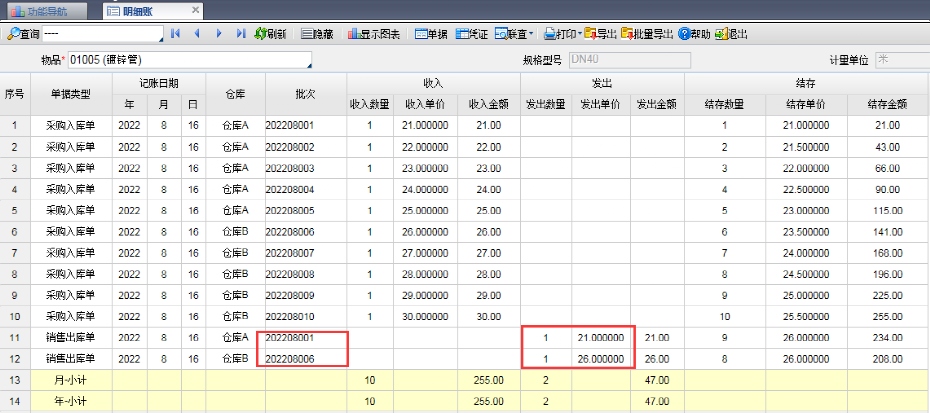The width and height of the screenshot is (930, 413).
Task: Click issue unit price 21.000000 in row 11
Action: tap(600, 338)
